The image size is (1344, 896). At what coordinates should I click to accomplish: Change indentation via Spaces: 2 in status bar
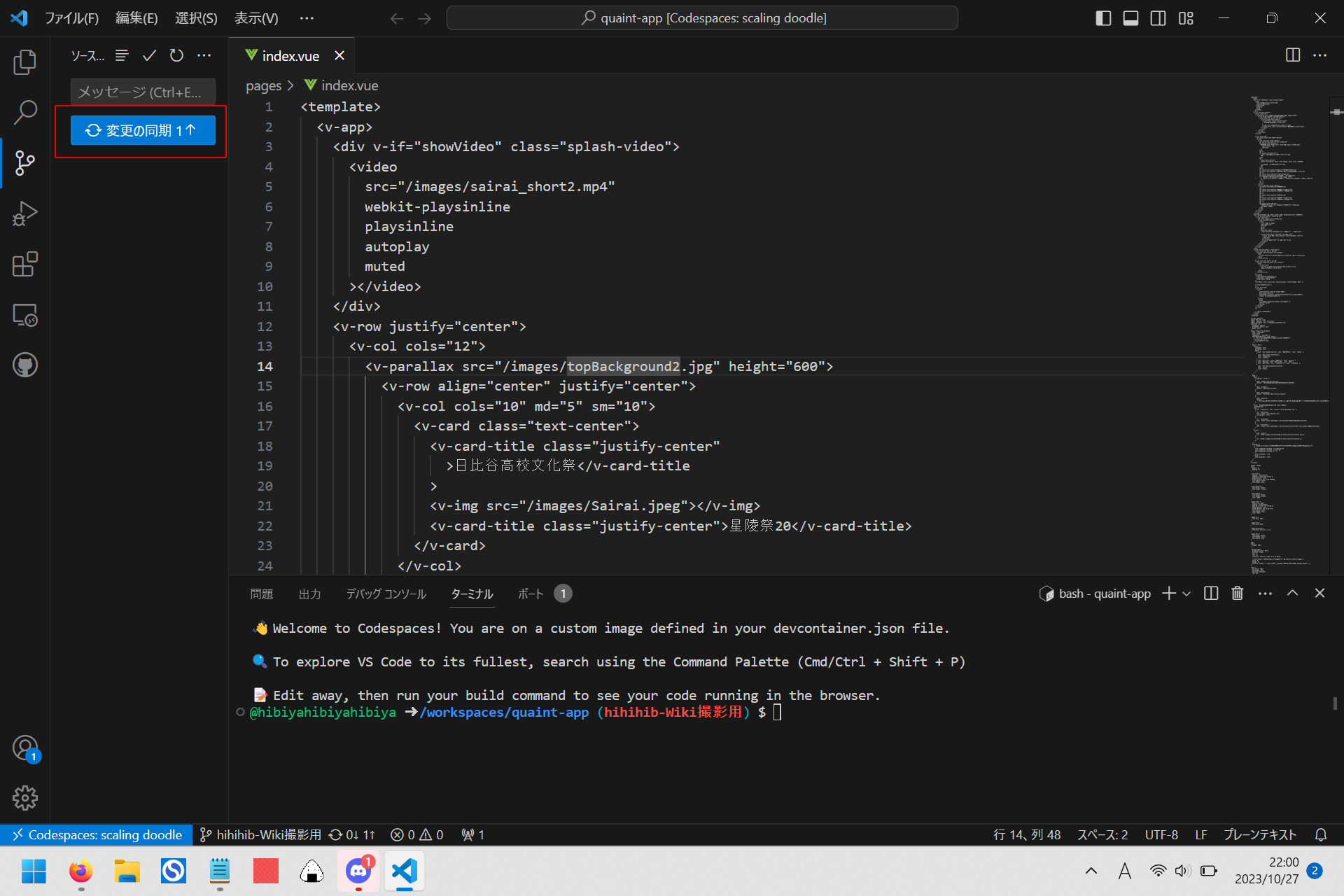click(1102, 834)
